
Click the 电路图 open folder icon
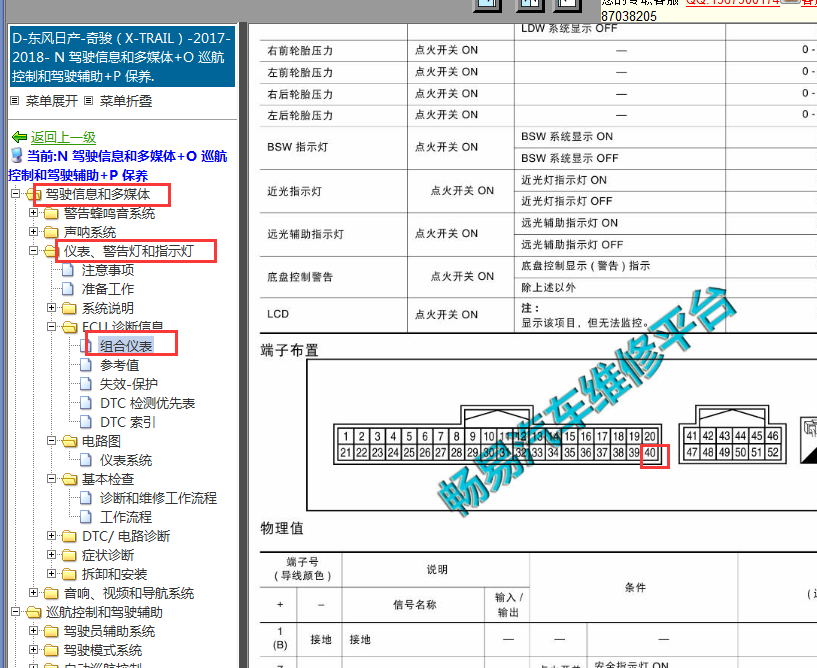69,441
